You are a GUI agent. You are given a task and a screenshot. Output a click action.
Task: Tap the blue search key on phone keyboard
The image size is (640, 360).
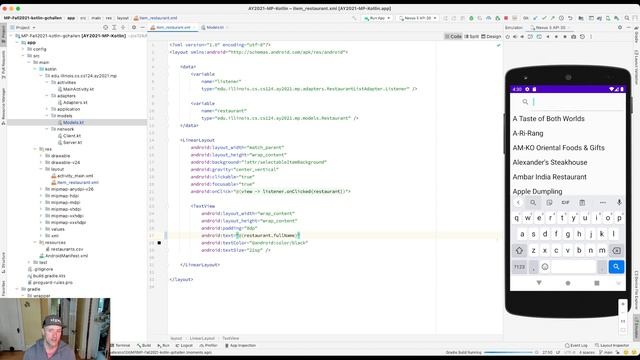[x=616, y=267]
